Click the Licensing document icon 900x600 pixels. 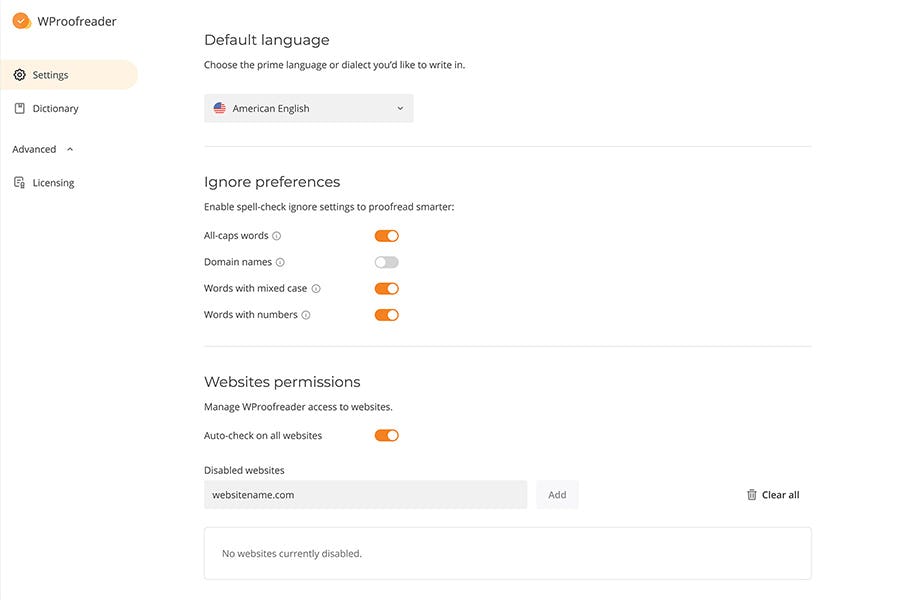pos(20,183)
